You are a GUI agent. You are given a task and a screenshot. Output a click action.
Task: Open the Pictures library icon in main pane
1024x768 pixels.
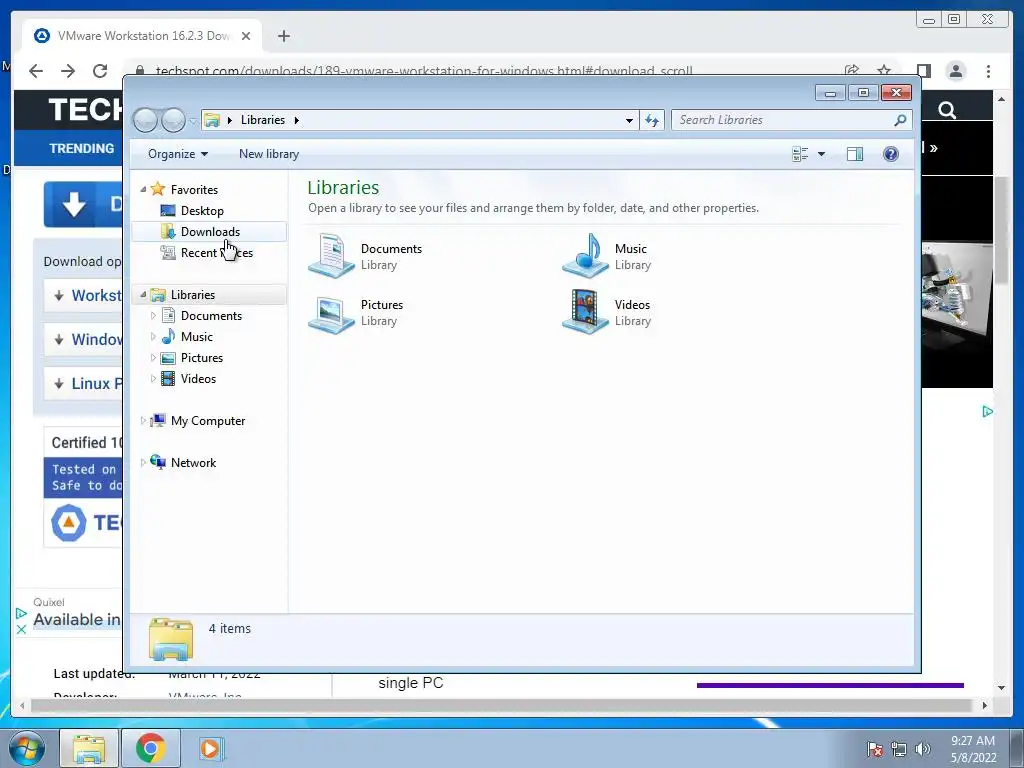coord(332,313)
